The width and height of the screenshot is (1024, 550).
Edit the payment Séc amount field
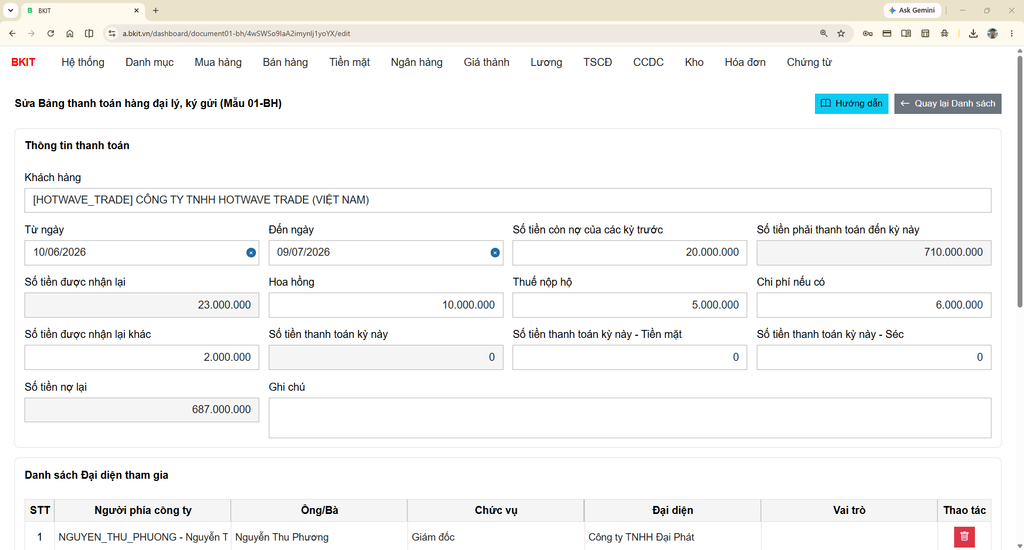coord(874,357)
